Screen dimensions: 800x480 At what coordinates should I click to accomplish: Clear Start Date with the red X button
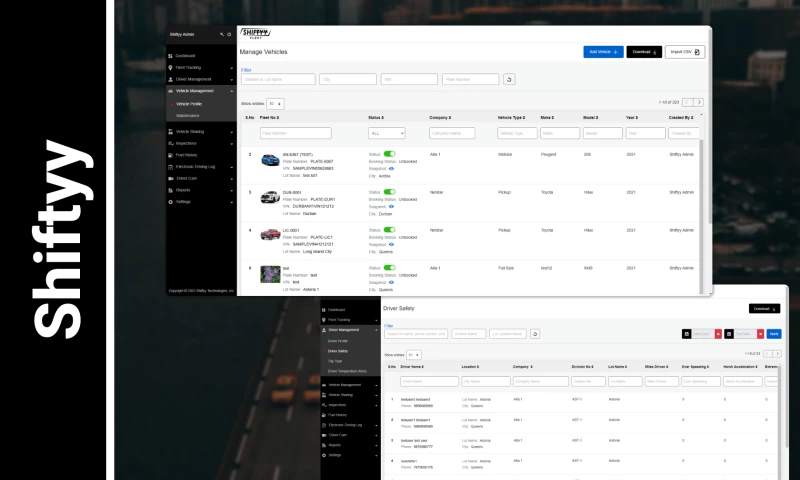coord(718,334)
